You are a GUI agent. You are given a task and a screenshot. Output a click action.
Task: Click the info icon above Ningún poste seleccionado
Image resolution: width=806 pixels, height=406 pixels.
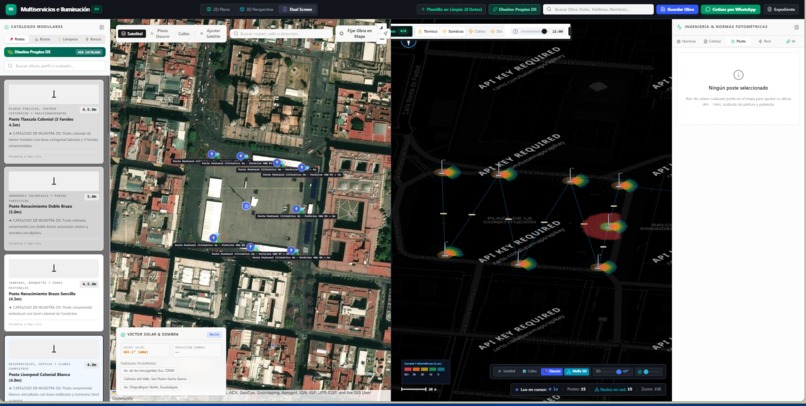click(738, 75)
